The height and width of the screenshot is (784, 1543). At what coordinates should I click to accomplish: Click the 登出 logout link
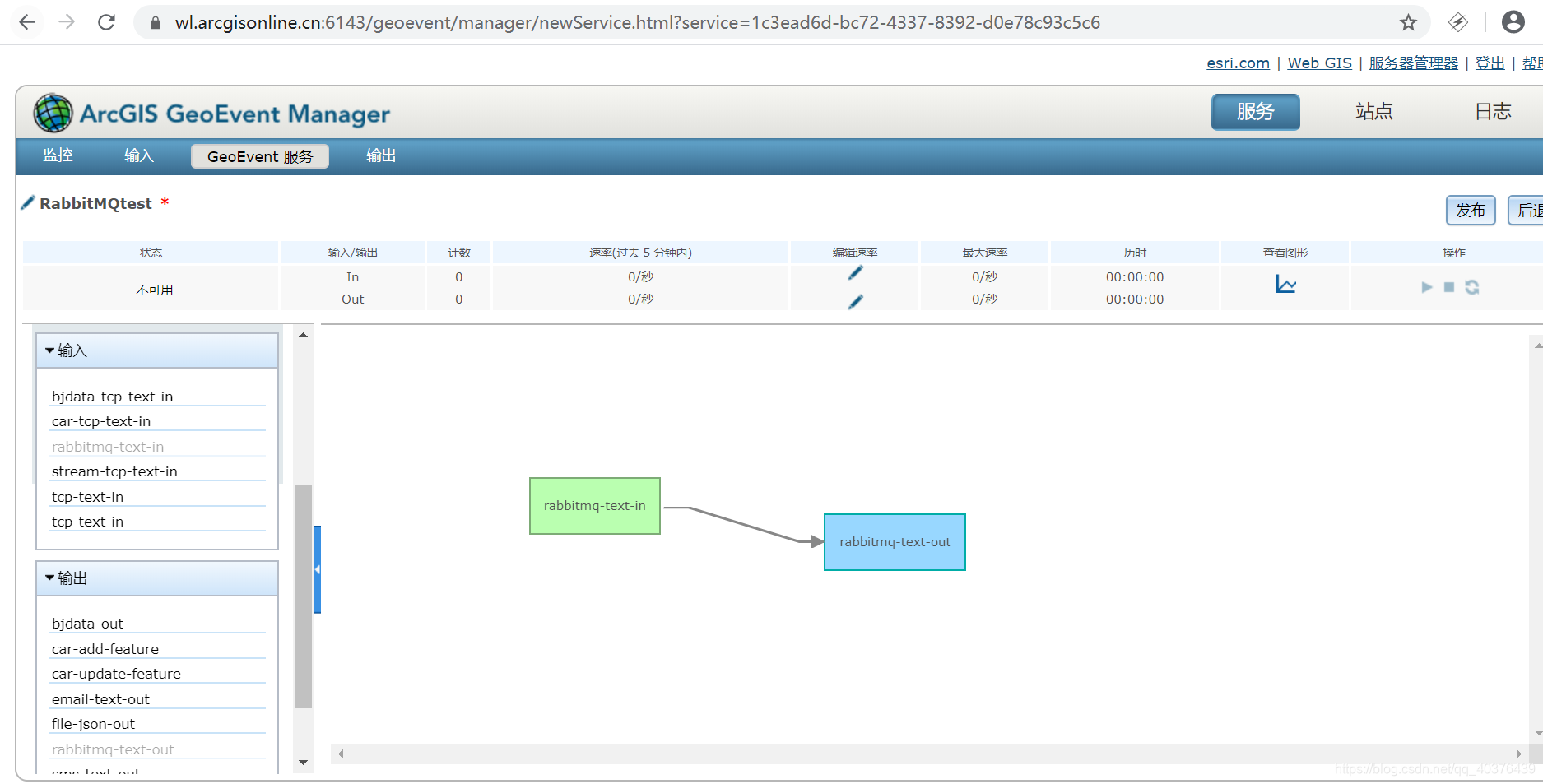[x=1490, y=63]
